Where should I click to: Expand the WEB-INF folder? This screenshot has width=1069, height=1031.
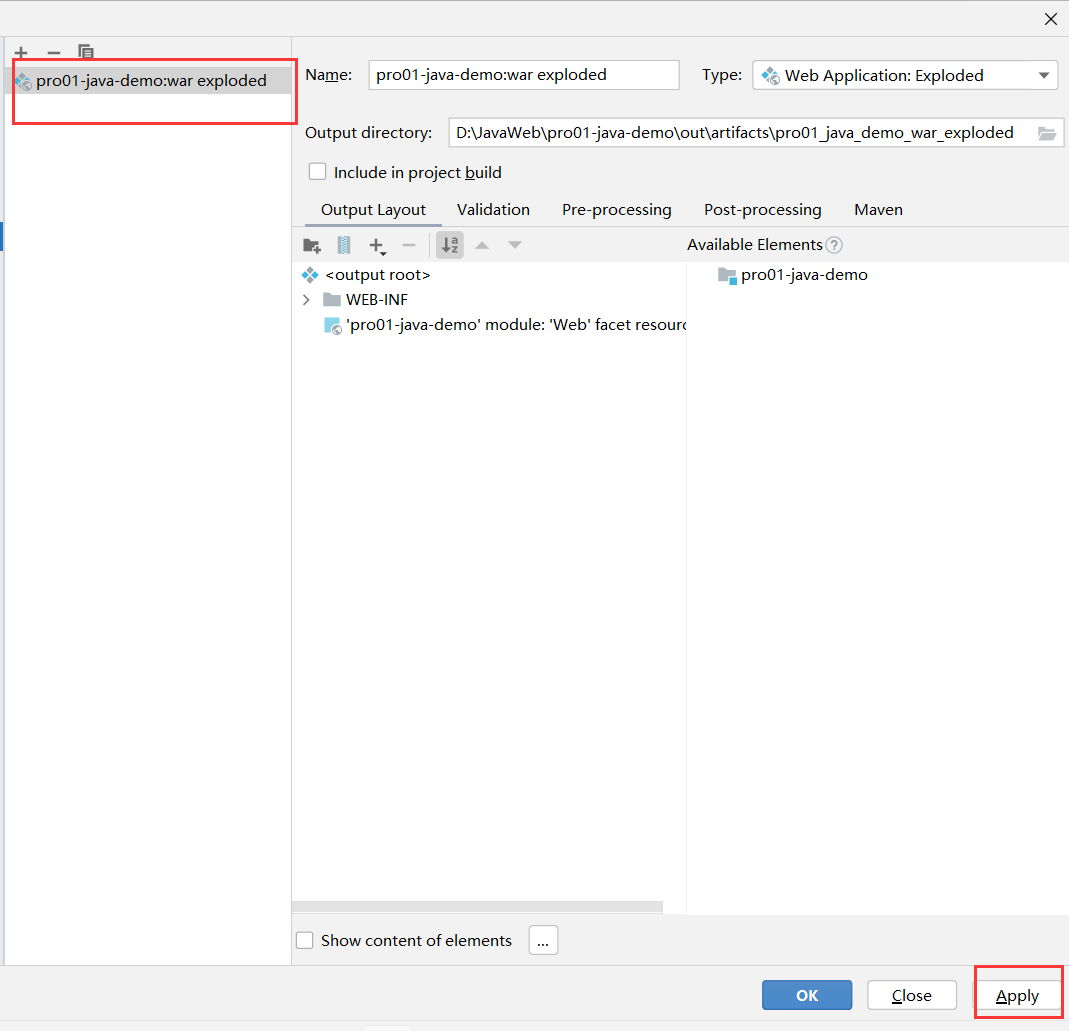306,300
